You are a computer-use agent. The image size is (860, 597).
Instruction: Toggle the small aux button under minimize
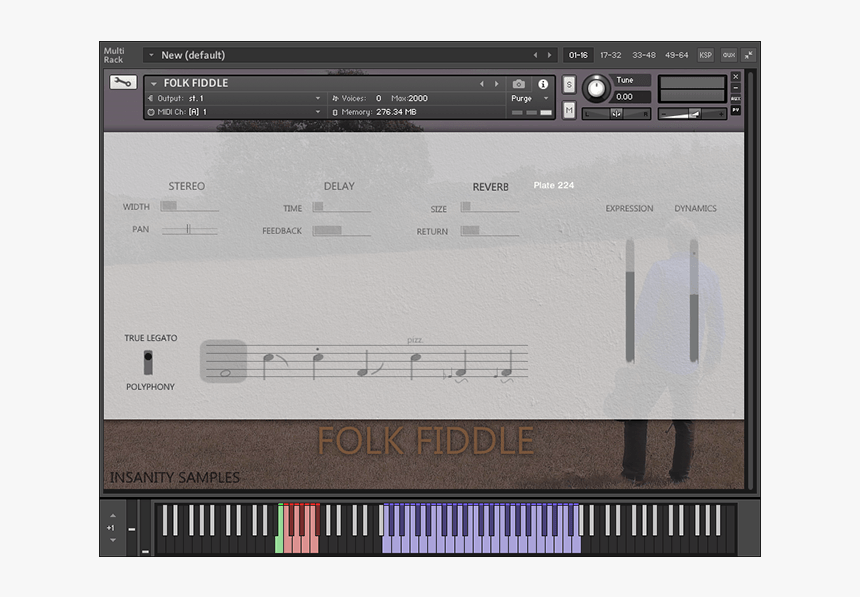pos(736,99)
